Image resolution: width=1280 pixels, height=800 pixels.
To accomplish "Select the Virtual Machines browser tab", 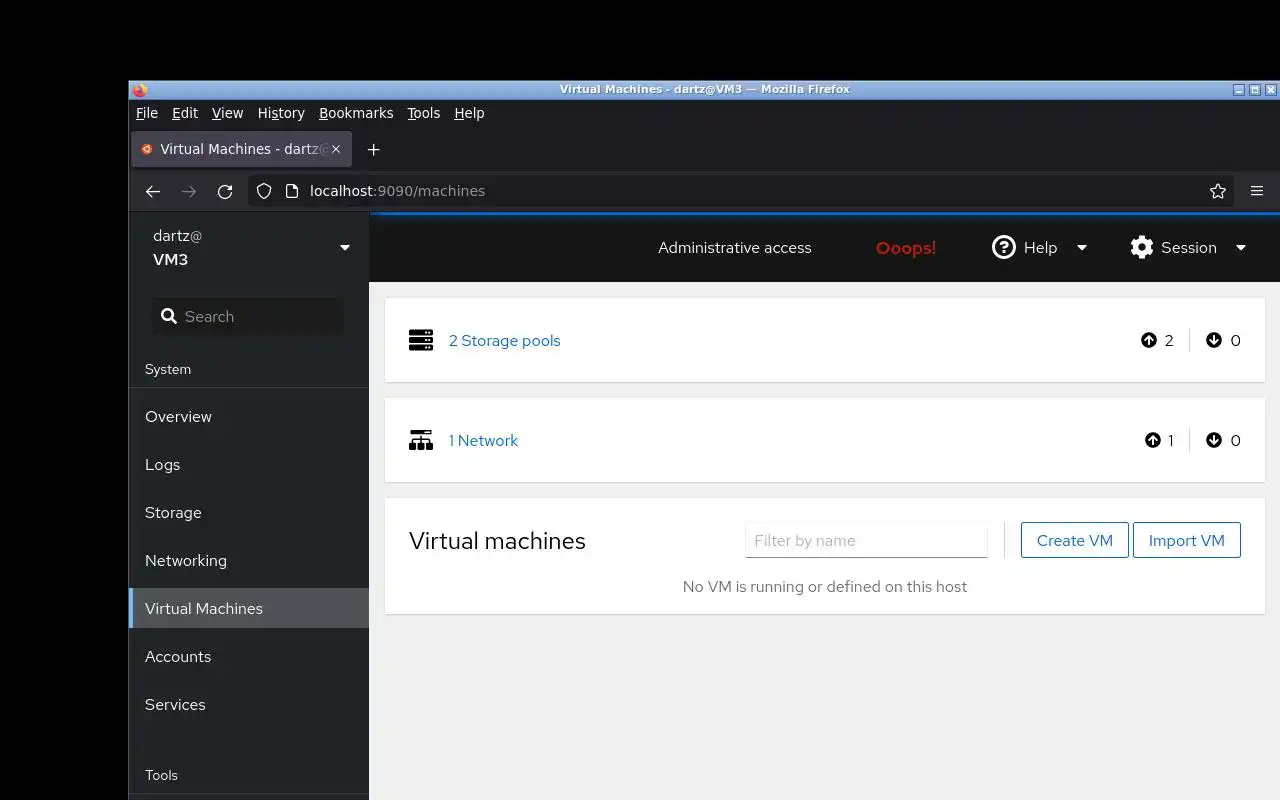I will (240, 149).
